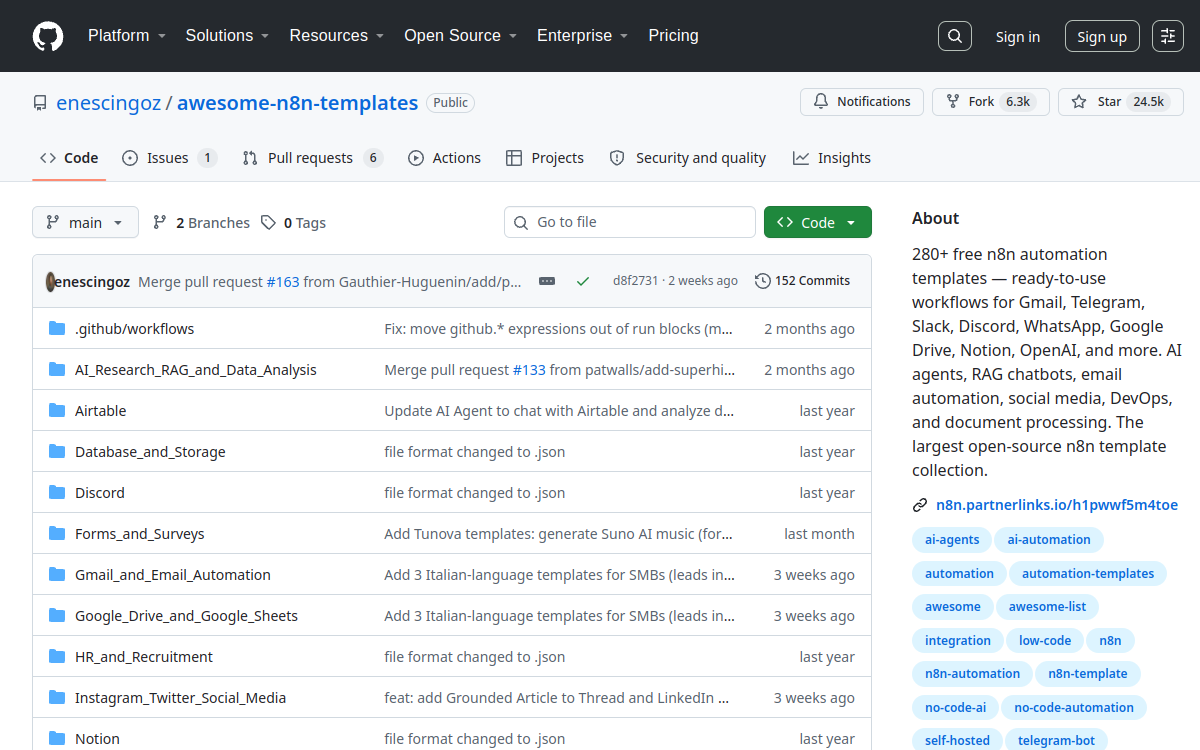Select the ai-agents topic tag

pos(952,540)
